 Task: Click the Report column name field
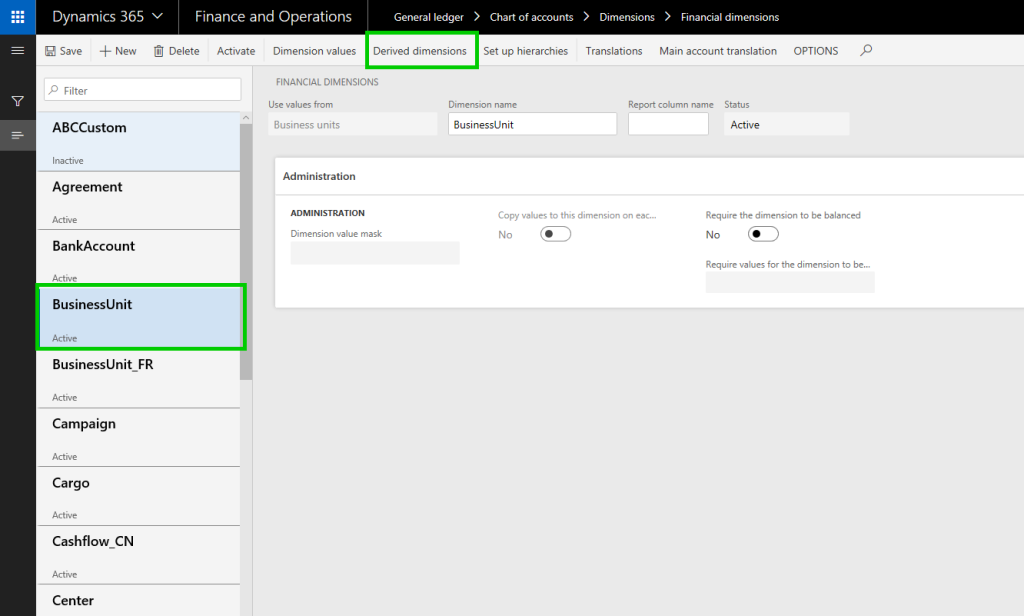(x=668, y=123)
